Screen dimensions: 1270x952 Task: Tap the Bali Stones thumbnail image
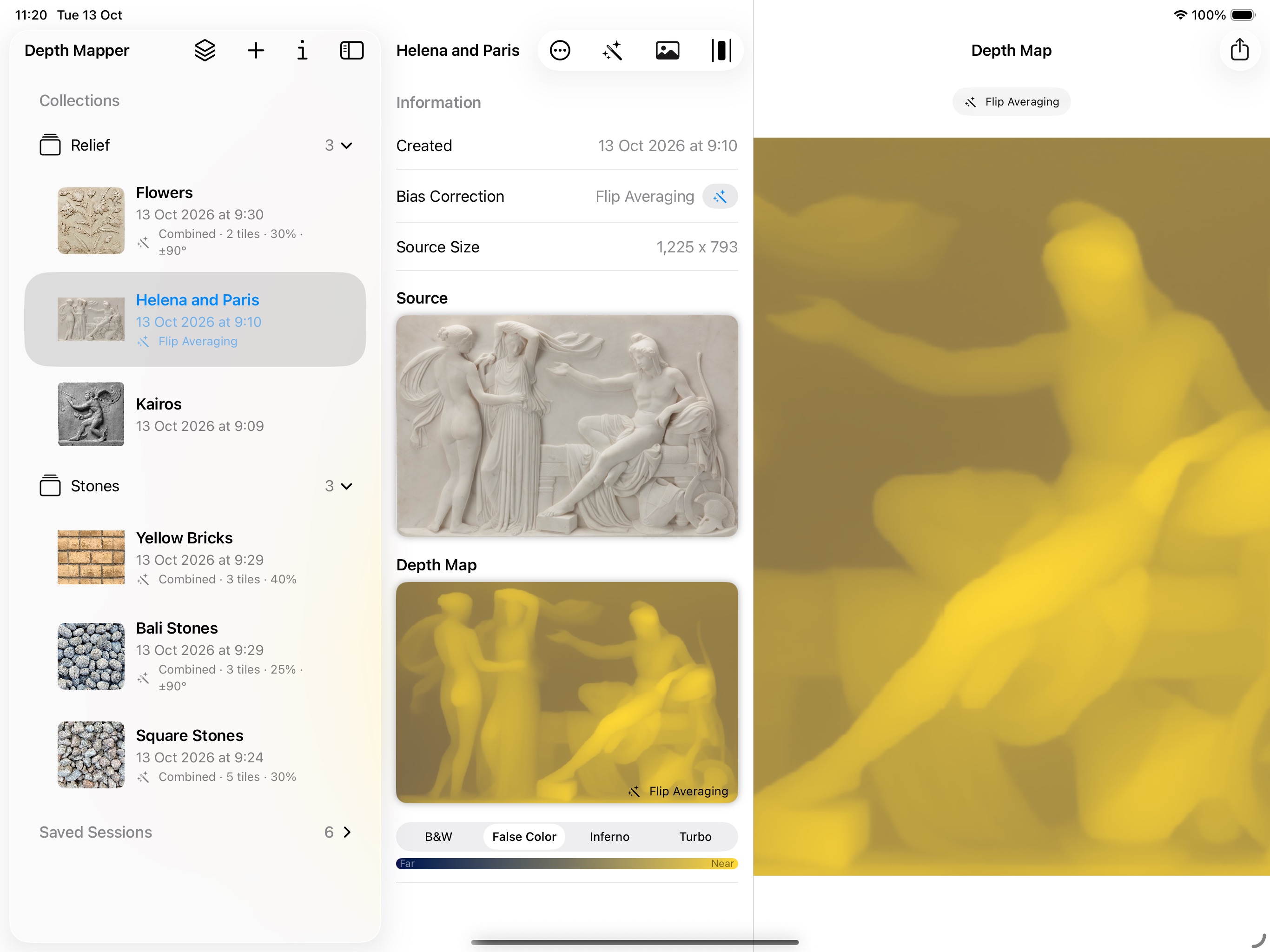coord(91,656)
